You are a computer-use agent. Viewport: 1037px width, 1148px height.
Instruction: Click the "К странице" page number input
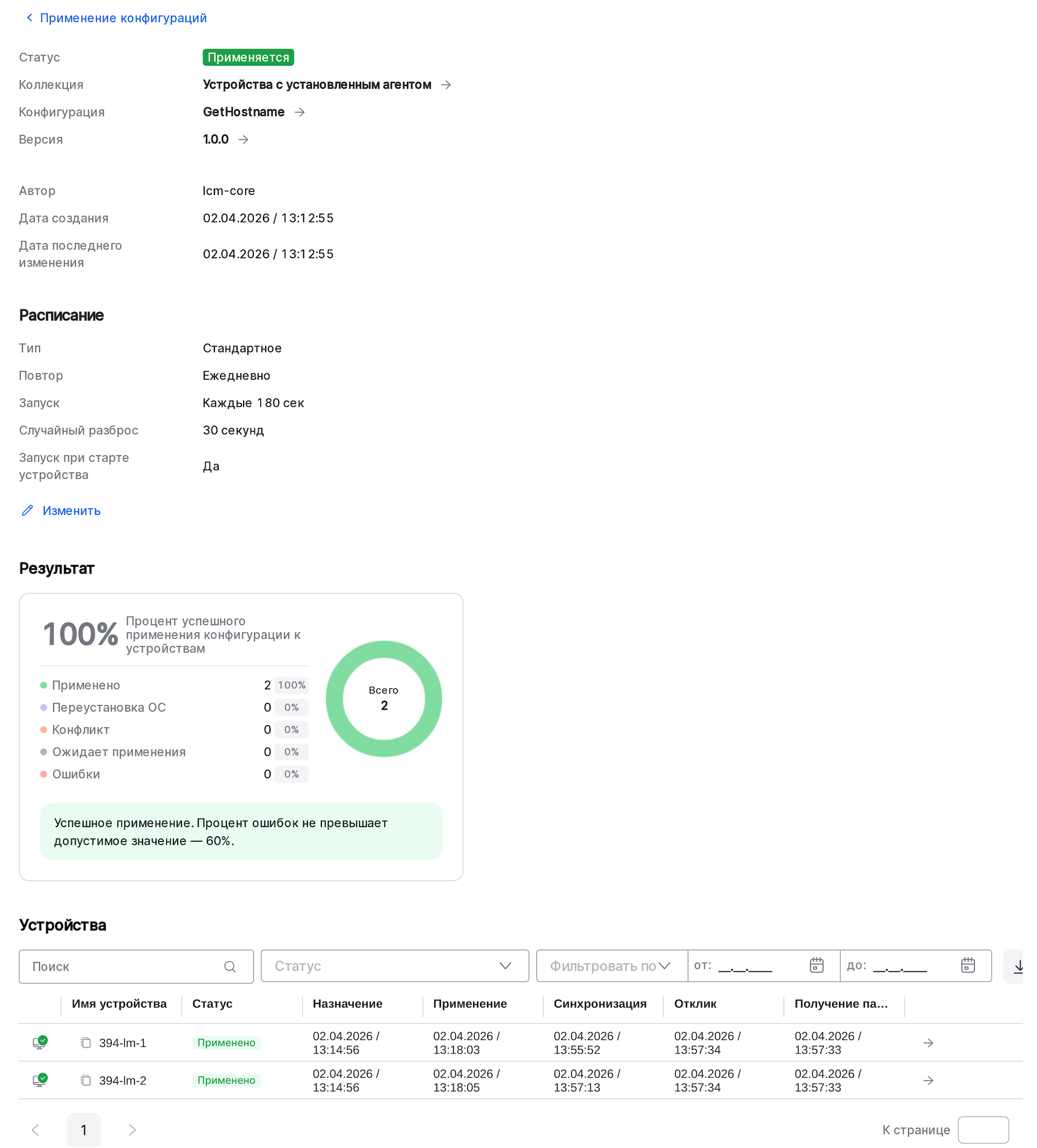click(x=984, y=1130)
